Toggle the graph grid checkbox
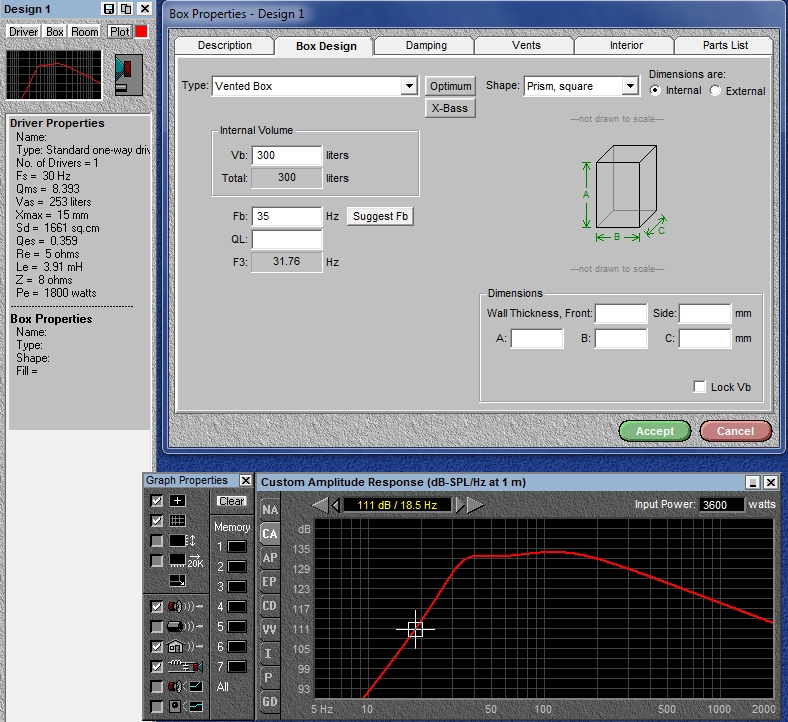The height and width of the screenshot is (722, 788). 157,521
